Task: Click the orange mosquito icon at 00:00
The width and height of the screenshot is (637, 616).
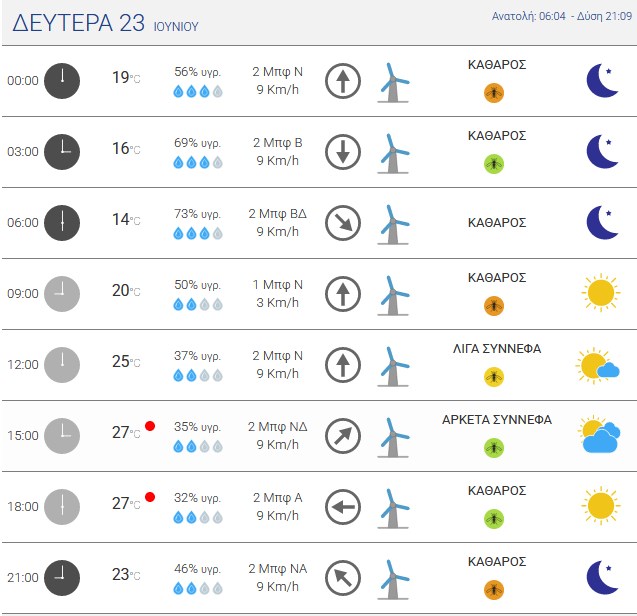Action: coord(494,93)
